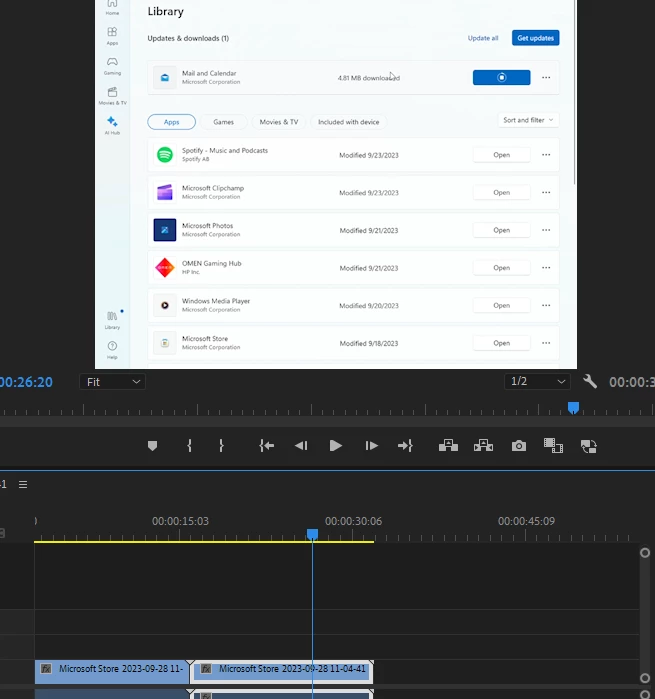
Task: Click the Store window vertical scrollbar
Action: coord(574,94)
